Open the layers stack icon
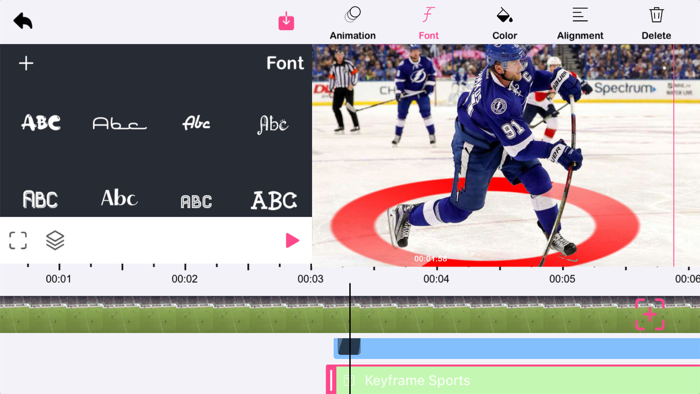Image resolution: width=700 pixels, height=394 pixels. [x=55, y=241]
